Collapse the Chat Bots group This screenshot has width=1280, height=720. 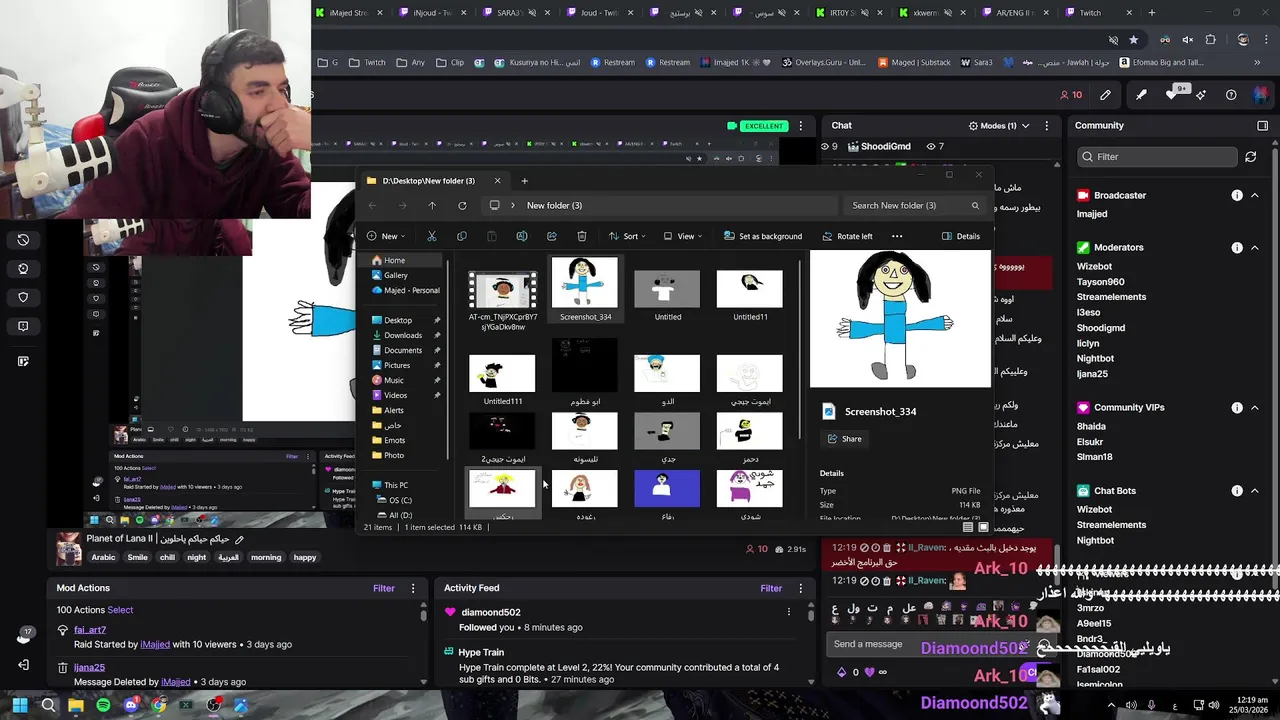coord(1255,491)
